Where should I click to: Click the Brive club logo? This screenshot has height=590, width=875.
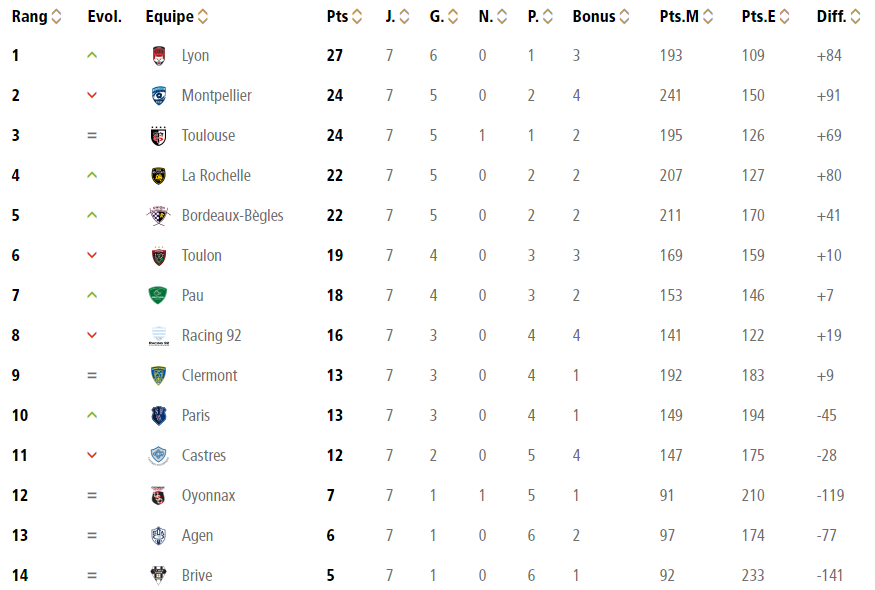coord(158,575)
